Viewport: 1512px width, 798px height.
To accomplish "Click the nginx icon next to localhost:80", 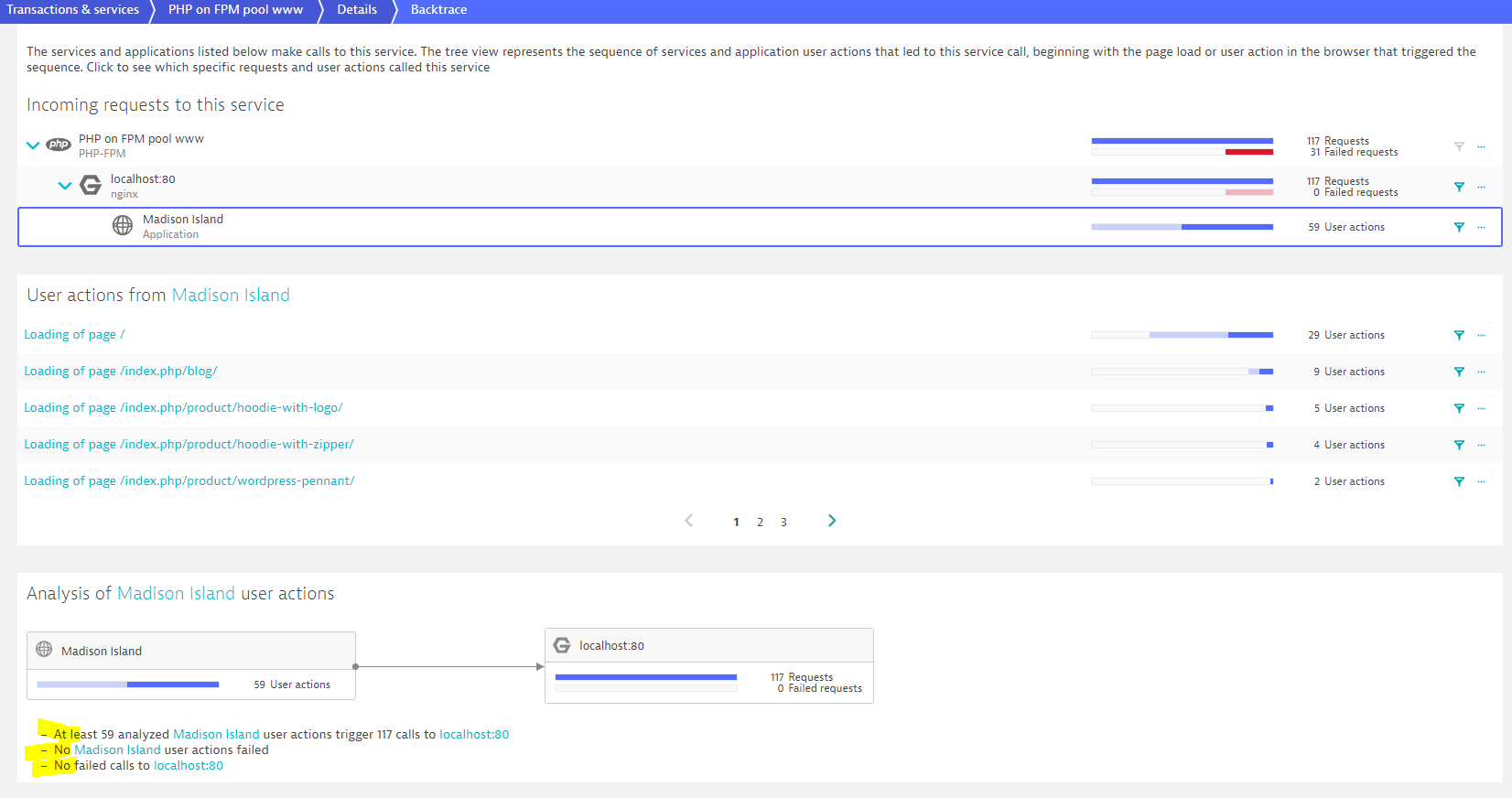I will [91, 185].
